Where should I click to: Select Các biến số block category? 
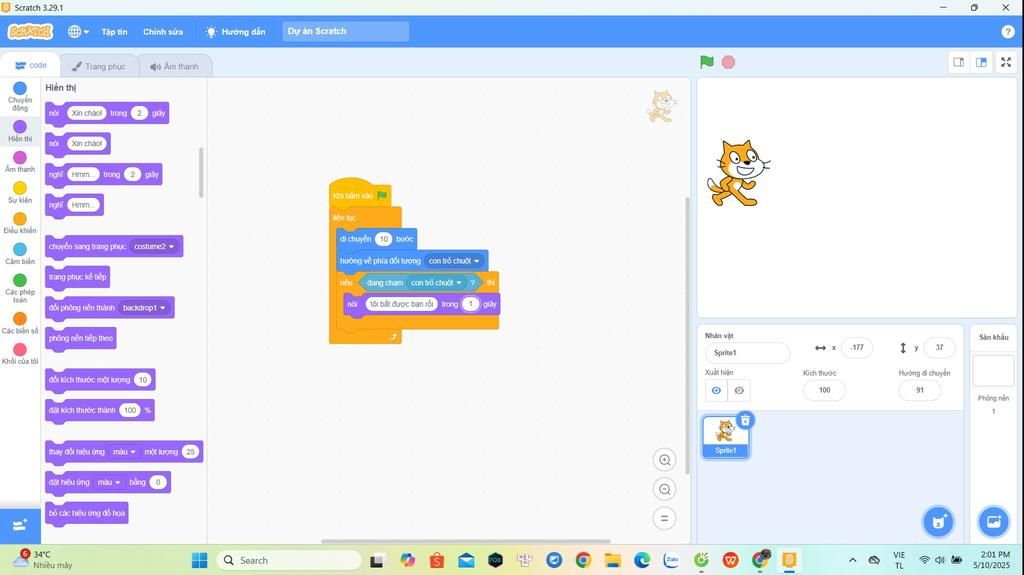[x=20, y=323]
